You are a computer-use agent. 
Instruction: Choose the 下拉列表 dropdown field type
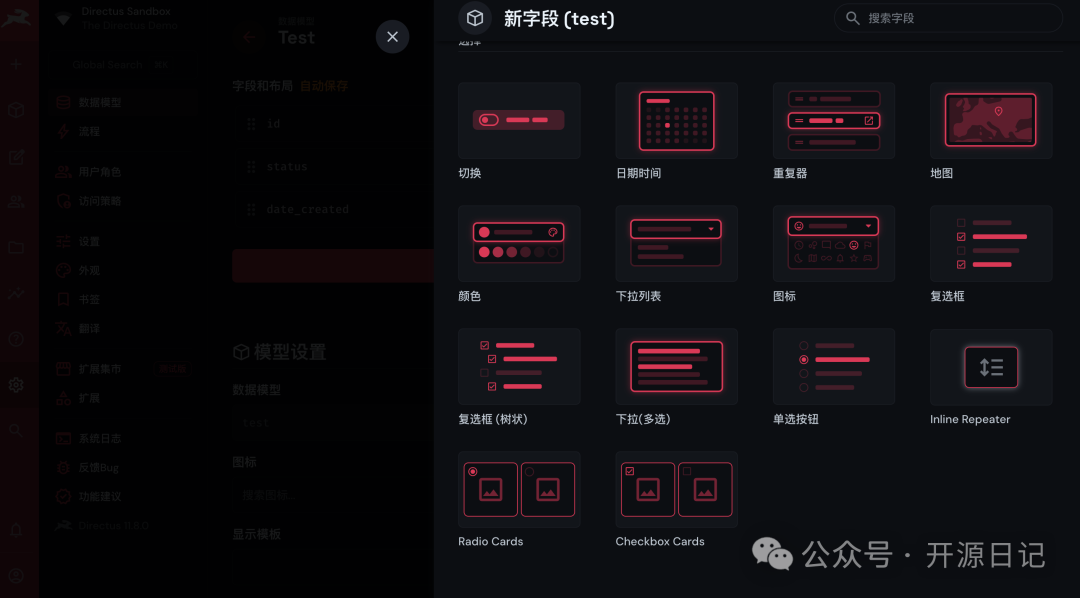pyautogui.click(x=676, y=243)
